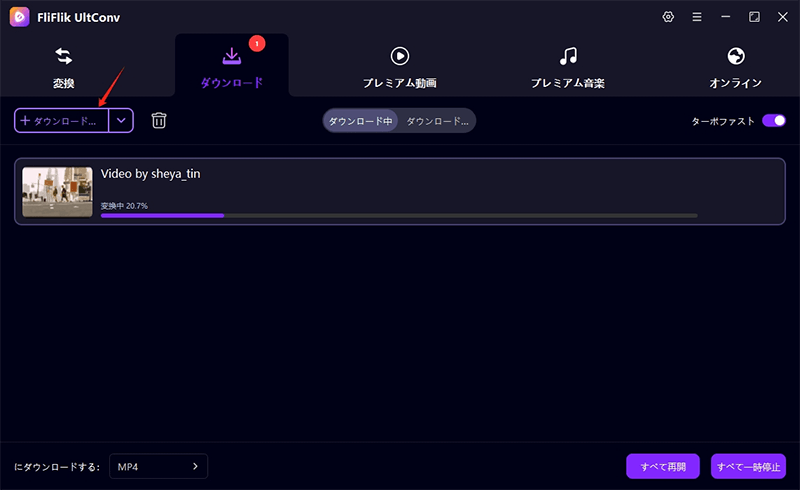This screenshot has width=800, height=490.
Task: Click the FliFlik UltConv logo icon
Action: pos(17,17)
